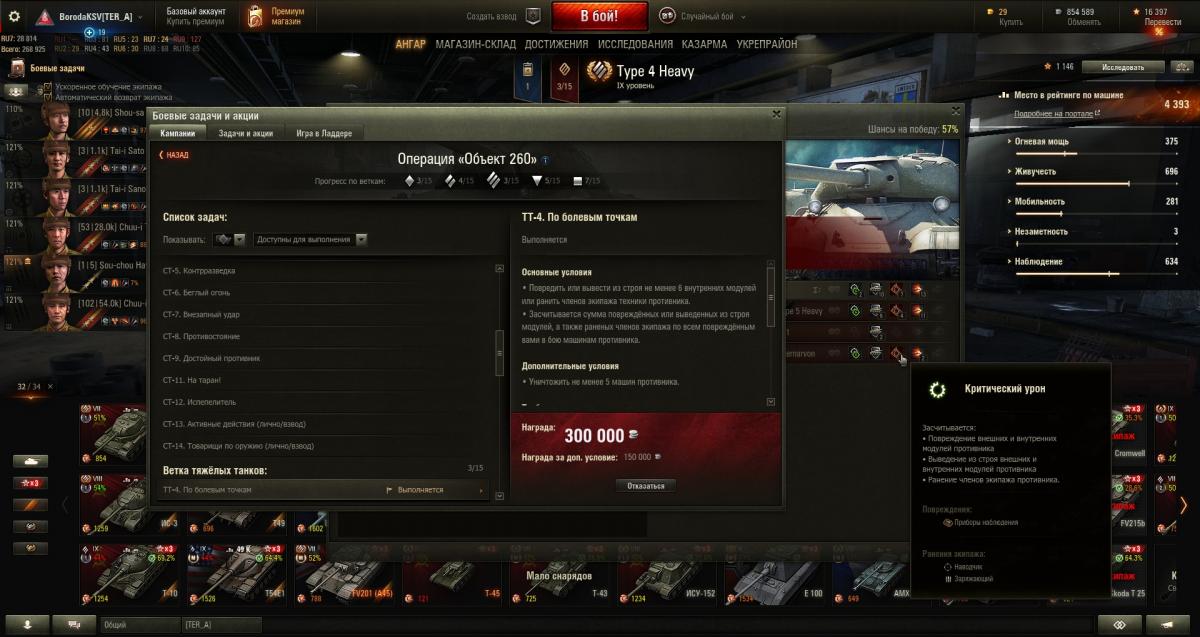Go back with the НАЗАД link

174,155
